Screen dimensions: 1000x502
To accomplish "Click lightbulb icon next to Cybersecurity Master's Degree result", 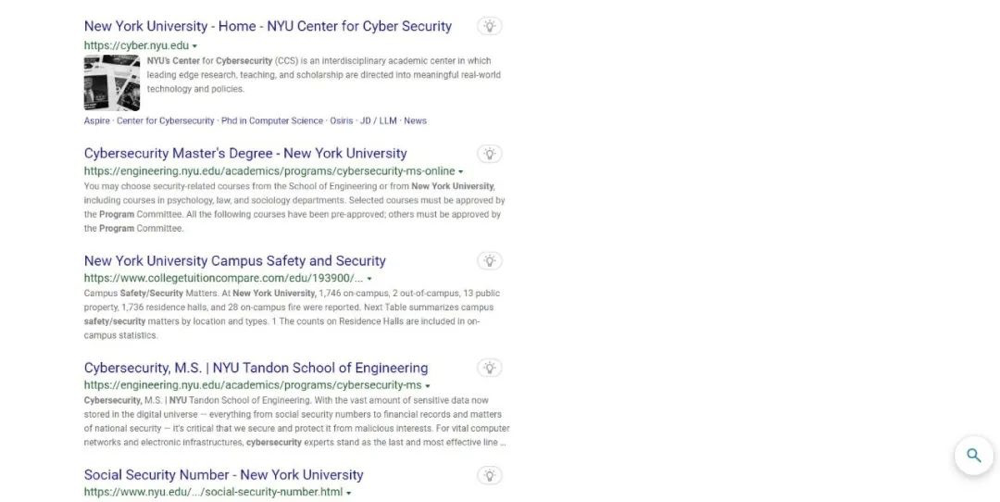I will [x=489, y=153].
